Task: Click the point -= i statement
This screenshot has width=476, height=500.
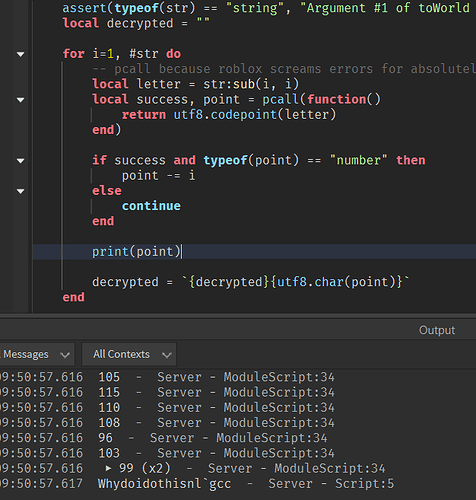Action: click(x=158, y=176)
